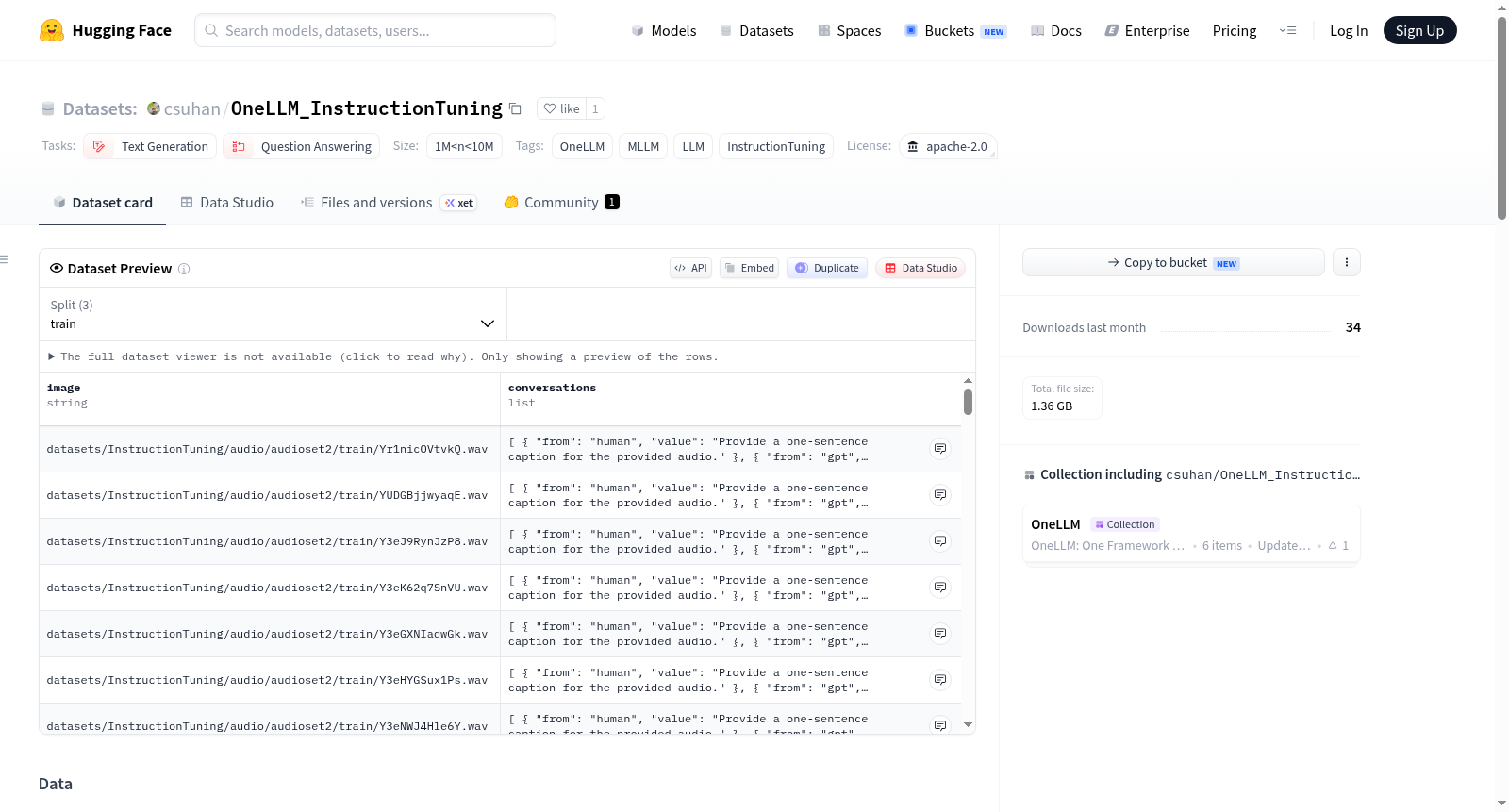Open the Models page
1509x812 pixels.
coord(664,30)
